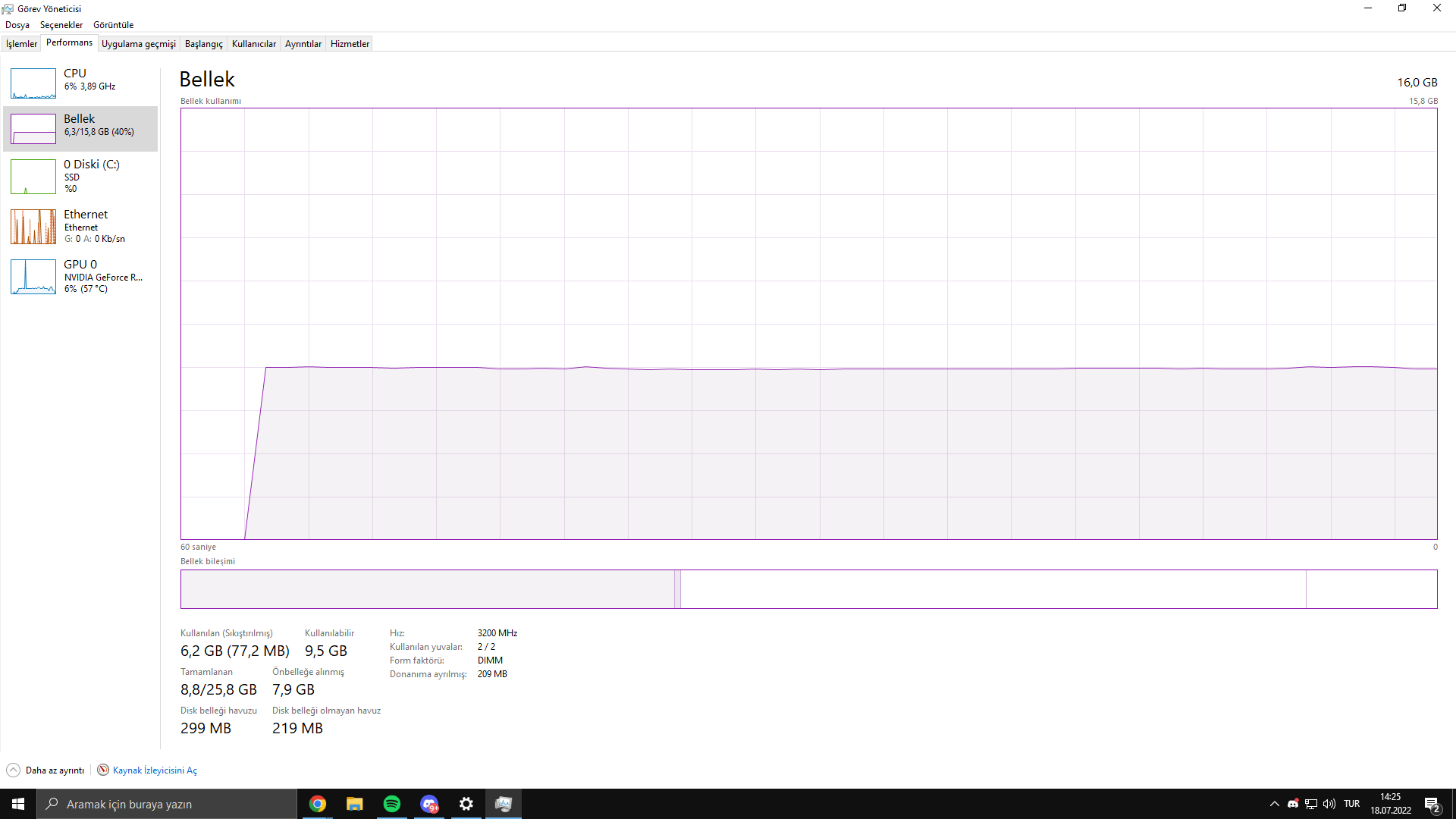
Task: Open the Seçenekler menu
Action: [61, 25]
